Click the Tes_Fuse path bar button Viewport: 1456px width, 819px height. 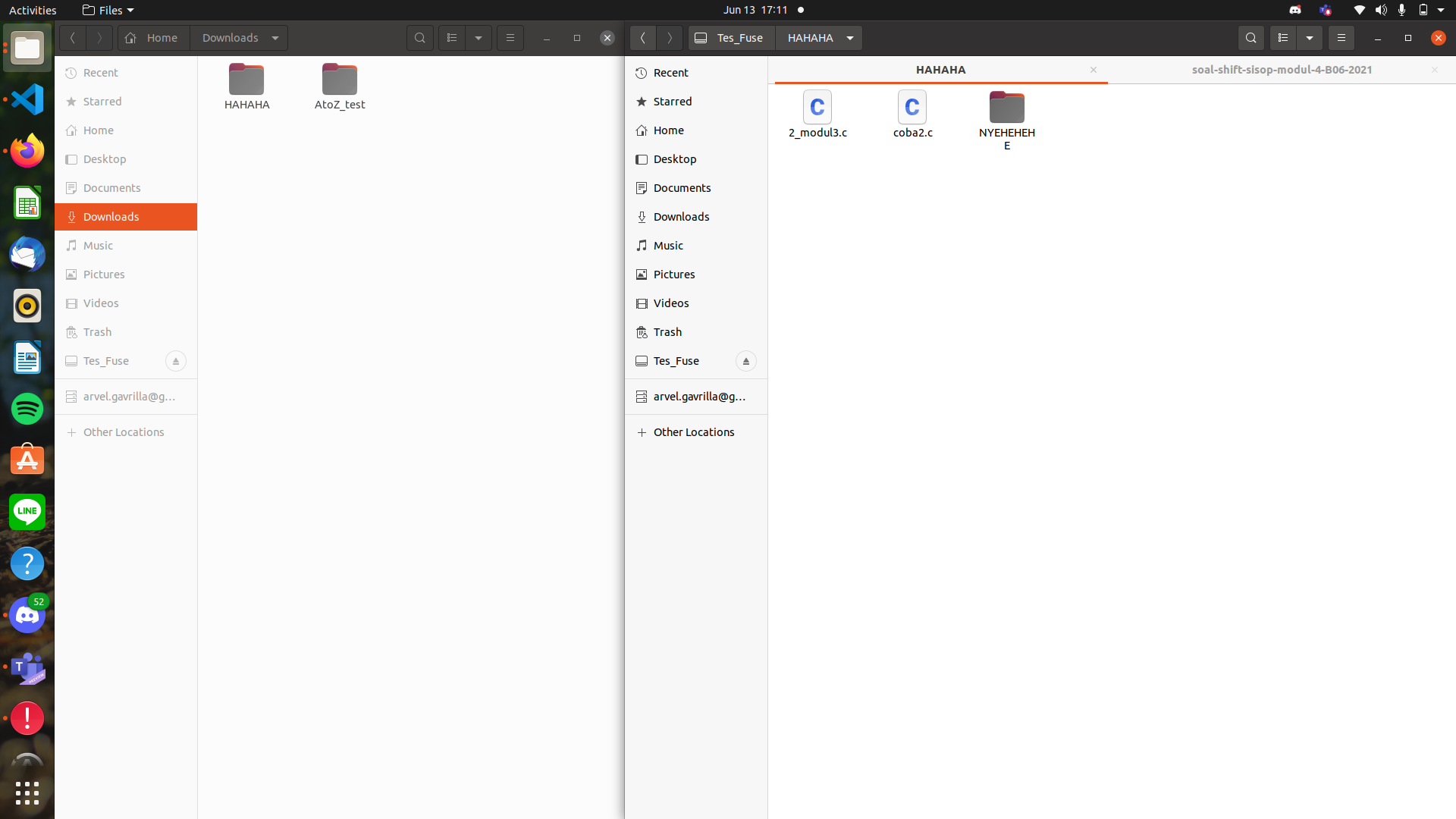731,38
